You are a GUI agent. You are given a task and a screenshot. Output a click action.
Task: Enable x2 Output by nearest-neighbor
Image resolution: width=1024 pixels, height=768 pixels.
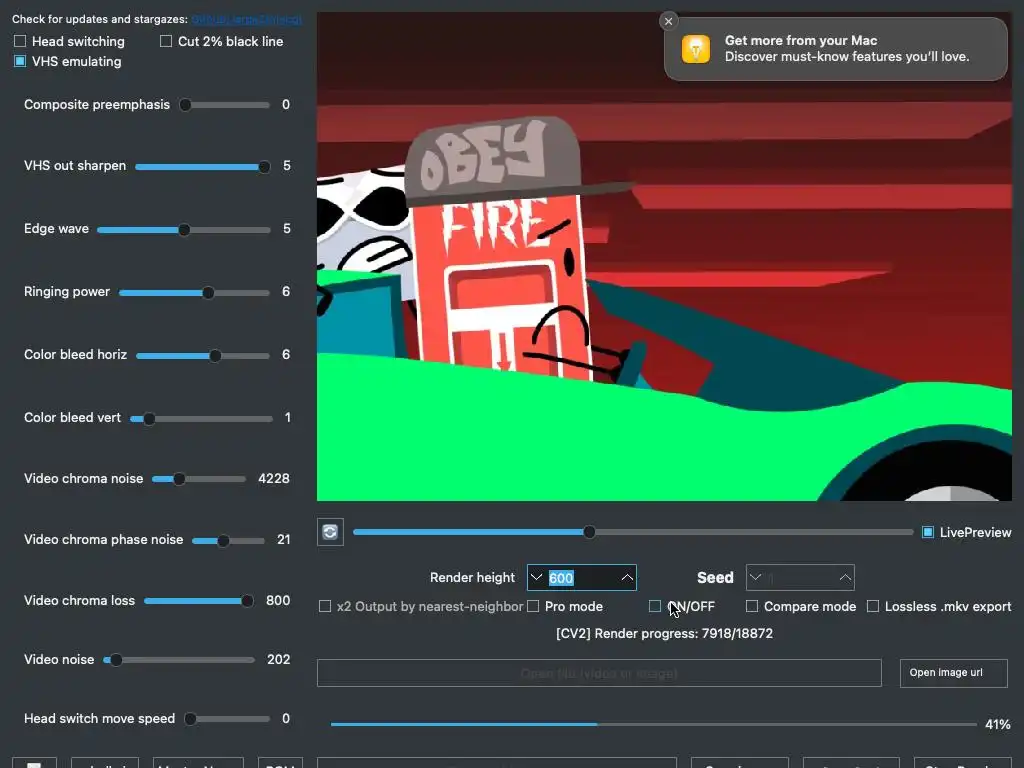(325, 607)
